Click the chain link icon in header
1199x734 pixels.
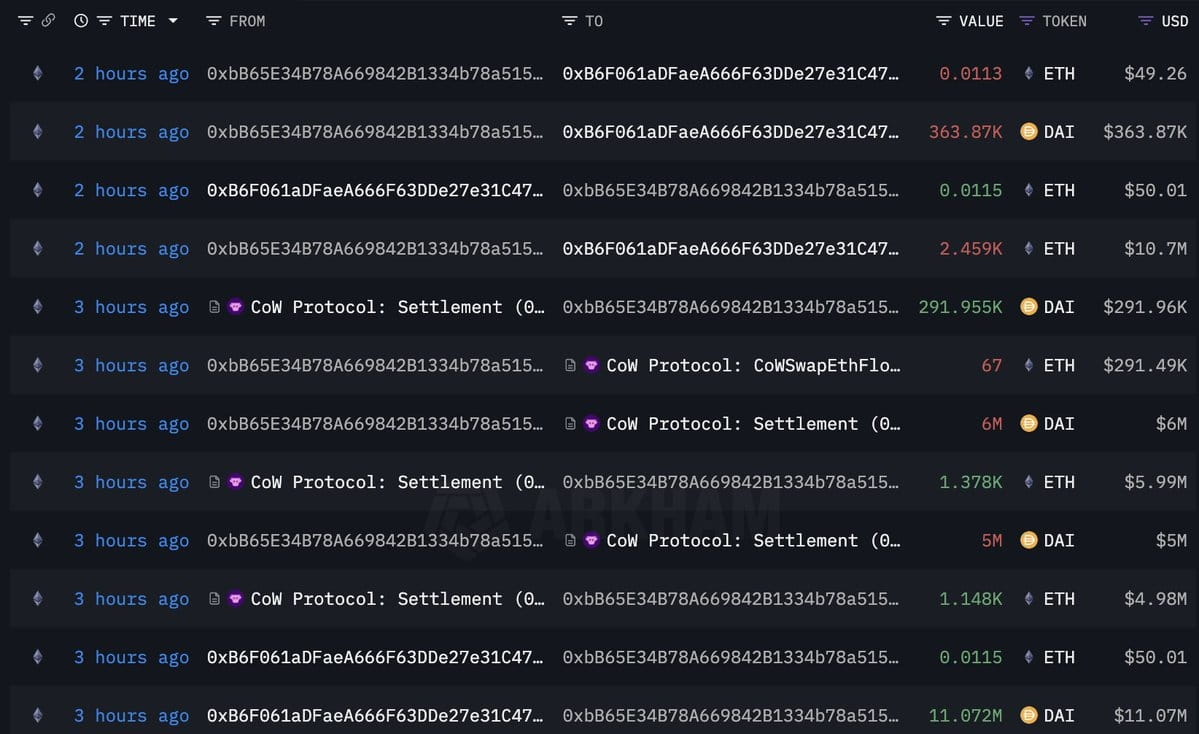coord(48,21)
